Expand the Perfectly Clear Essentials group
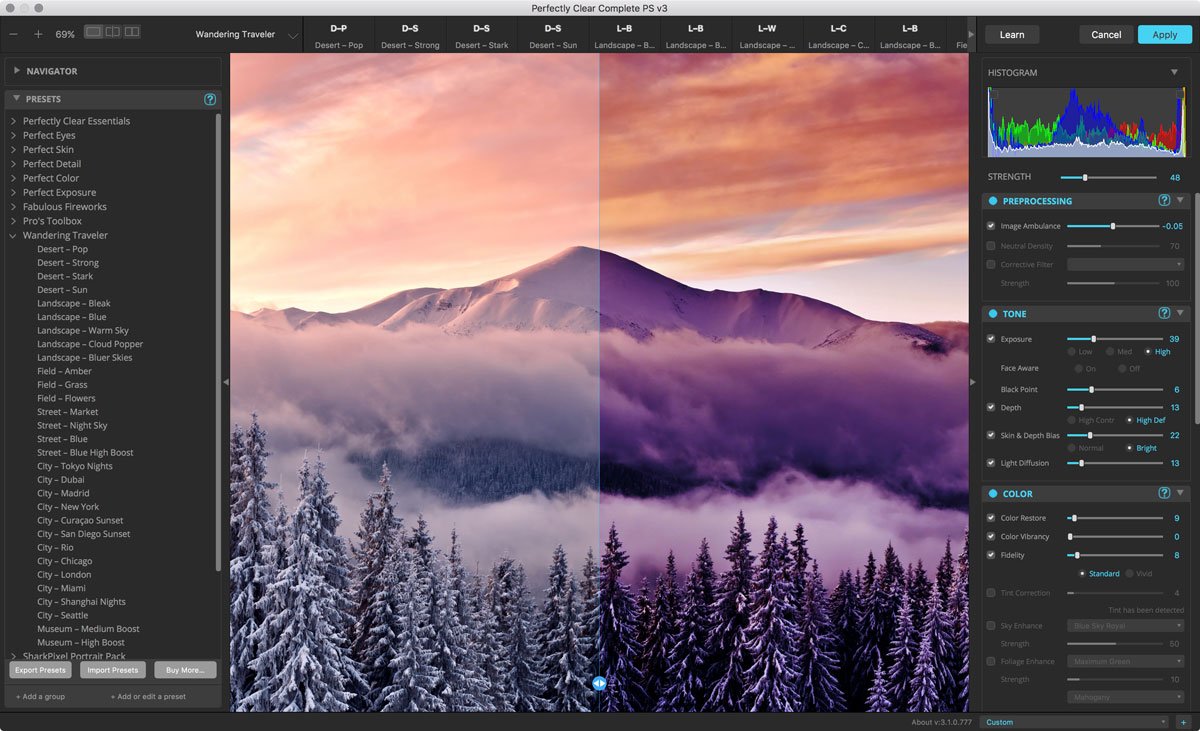Image resolution: width=1200 pixels, height=731 pixels. point(13,121)
